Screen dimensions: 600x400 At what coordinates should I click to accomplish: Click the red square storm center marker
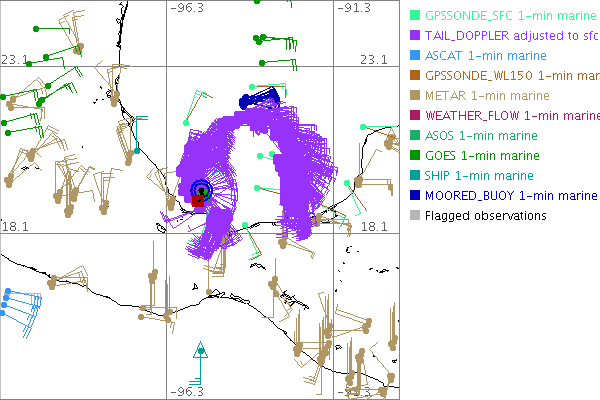click(x=198, y=201)
